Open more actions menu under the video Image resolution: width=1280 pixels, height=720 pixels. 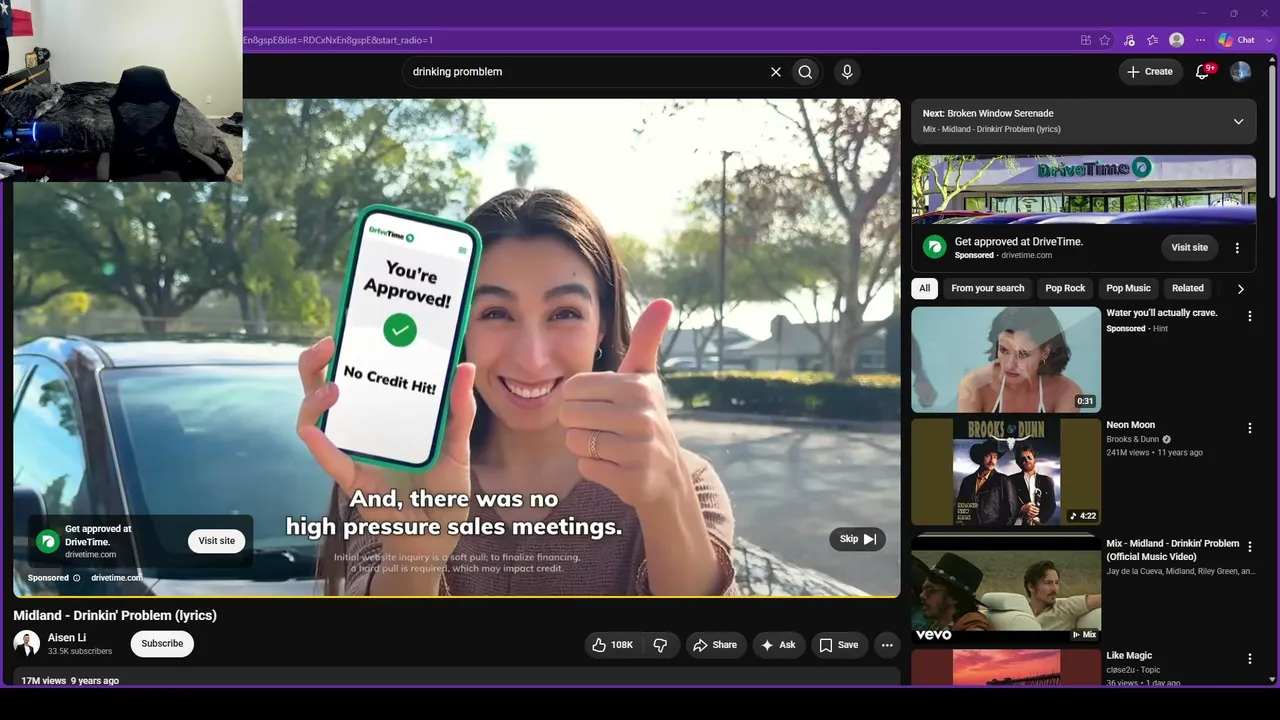tap(887, 645)
